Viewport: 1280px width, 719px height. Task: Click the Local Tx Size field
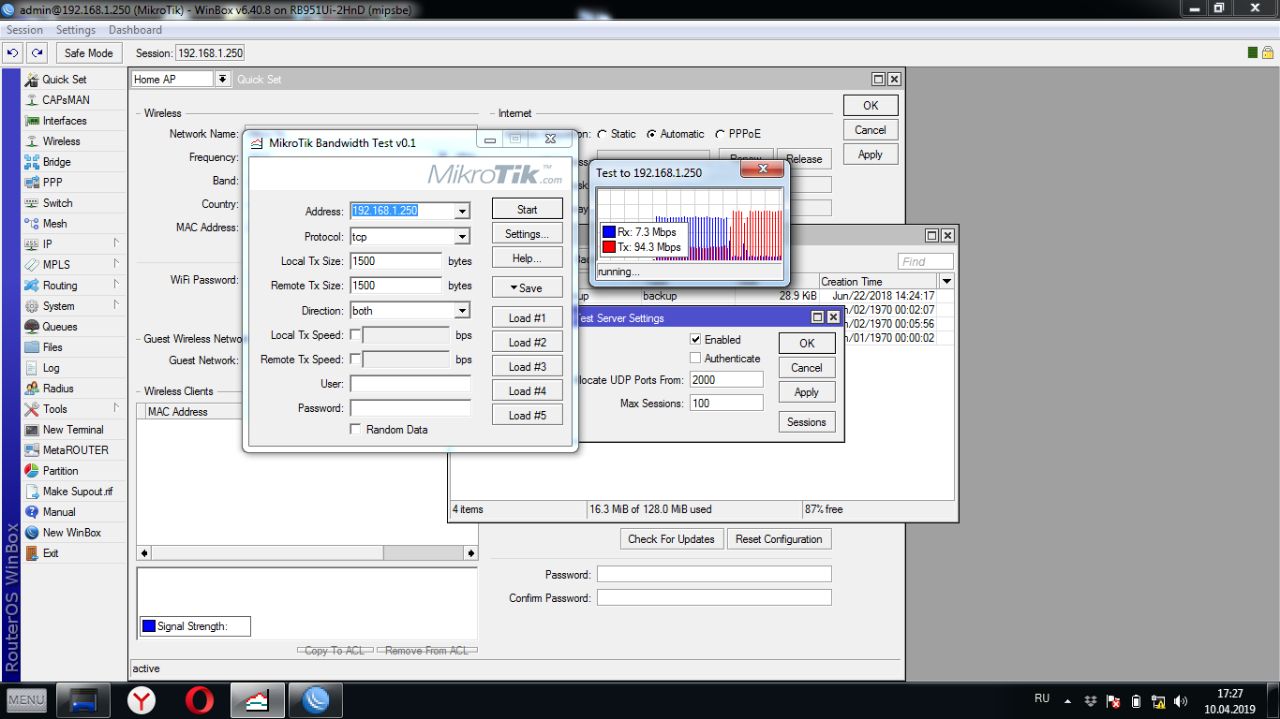[396, 261]
